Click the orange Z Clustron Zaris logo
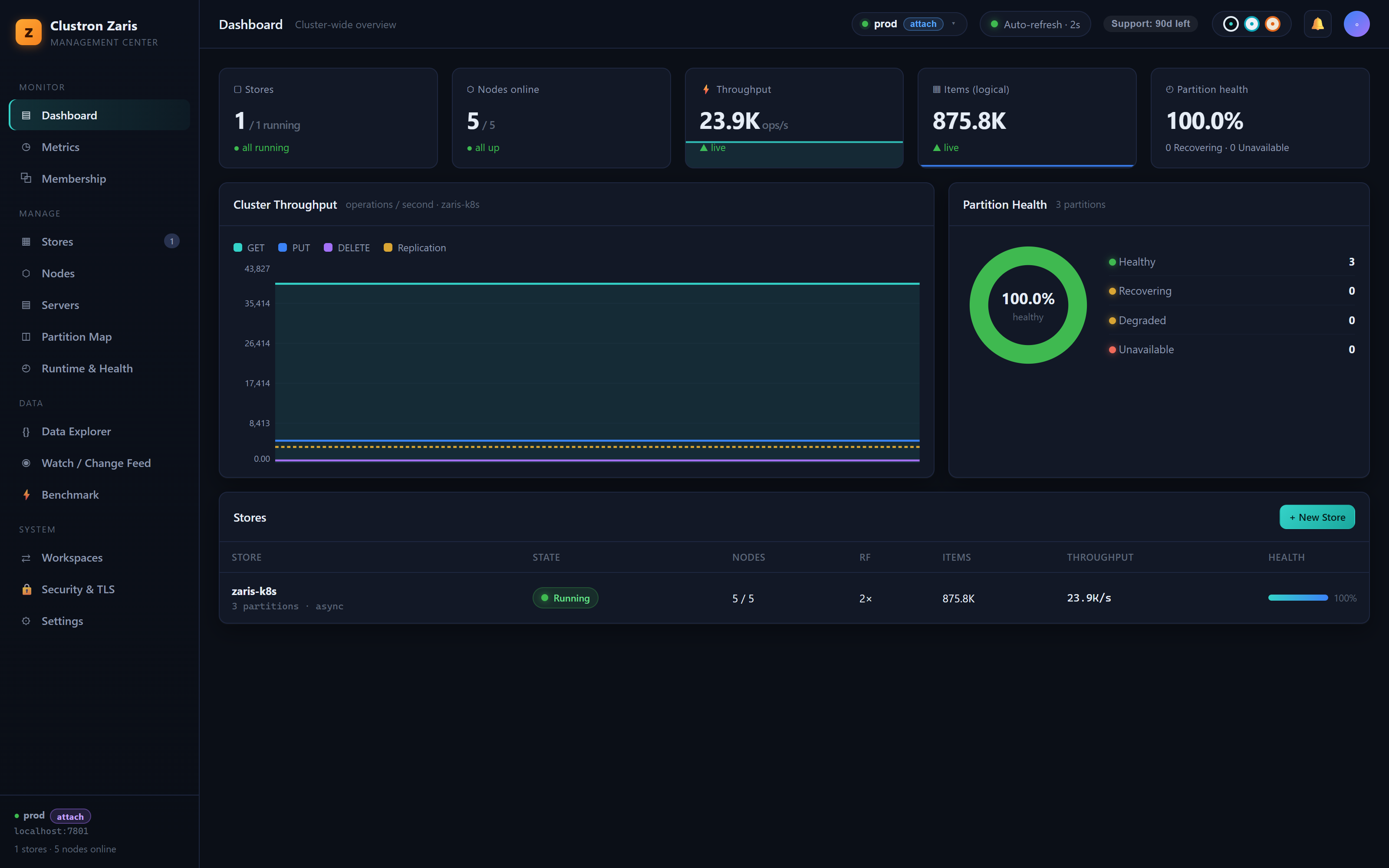This screenshot has height=868, width=1389. click(29, 32)
